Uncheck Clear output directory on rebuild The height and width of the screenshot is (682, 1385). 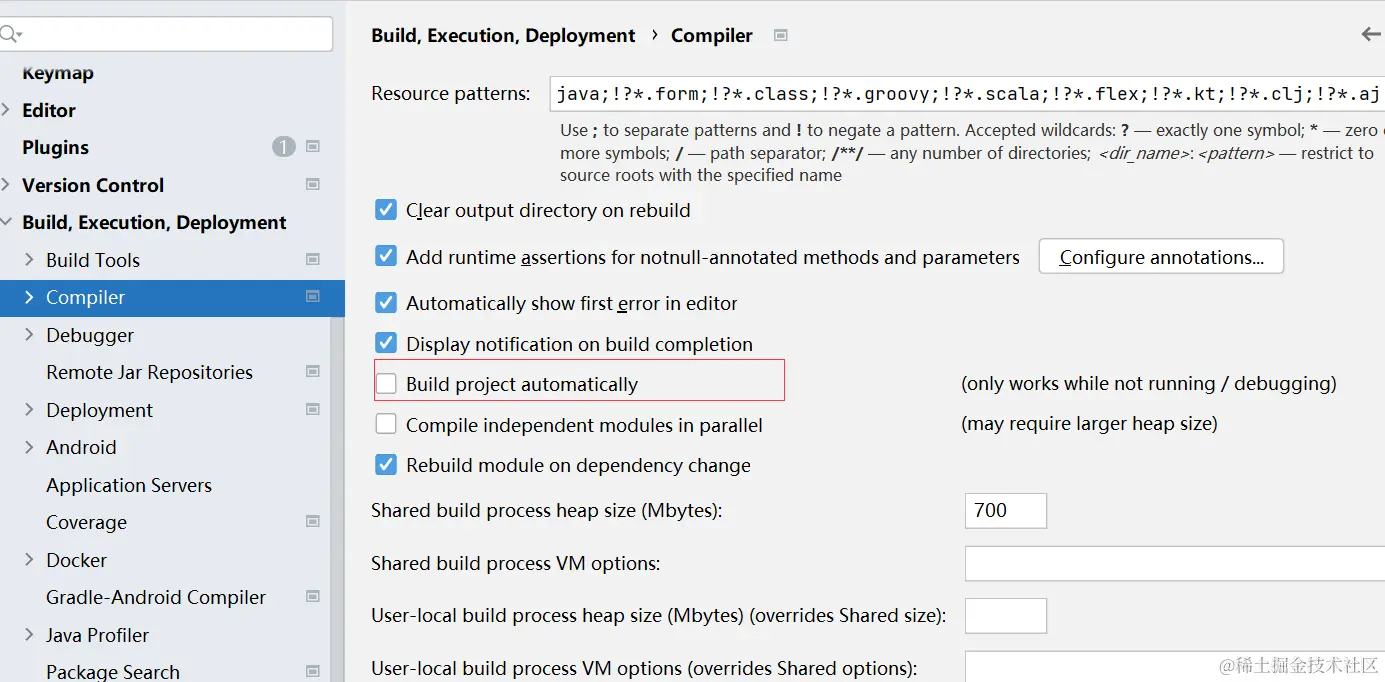(386, 210)
